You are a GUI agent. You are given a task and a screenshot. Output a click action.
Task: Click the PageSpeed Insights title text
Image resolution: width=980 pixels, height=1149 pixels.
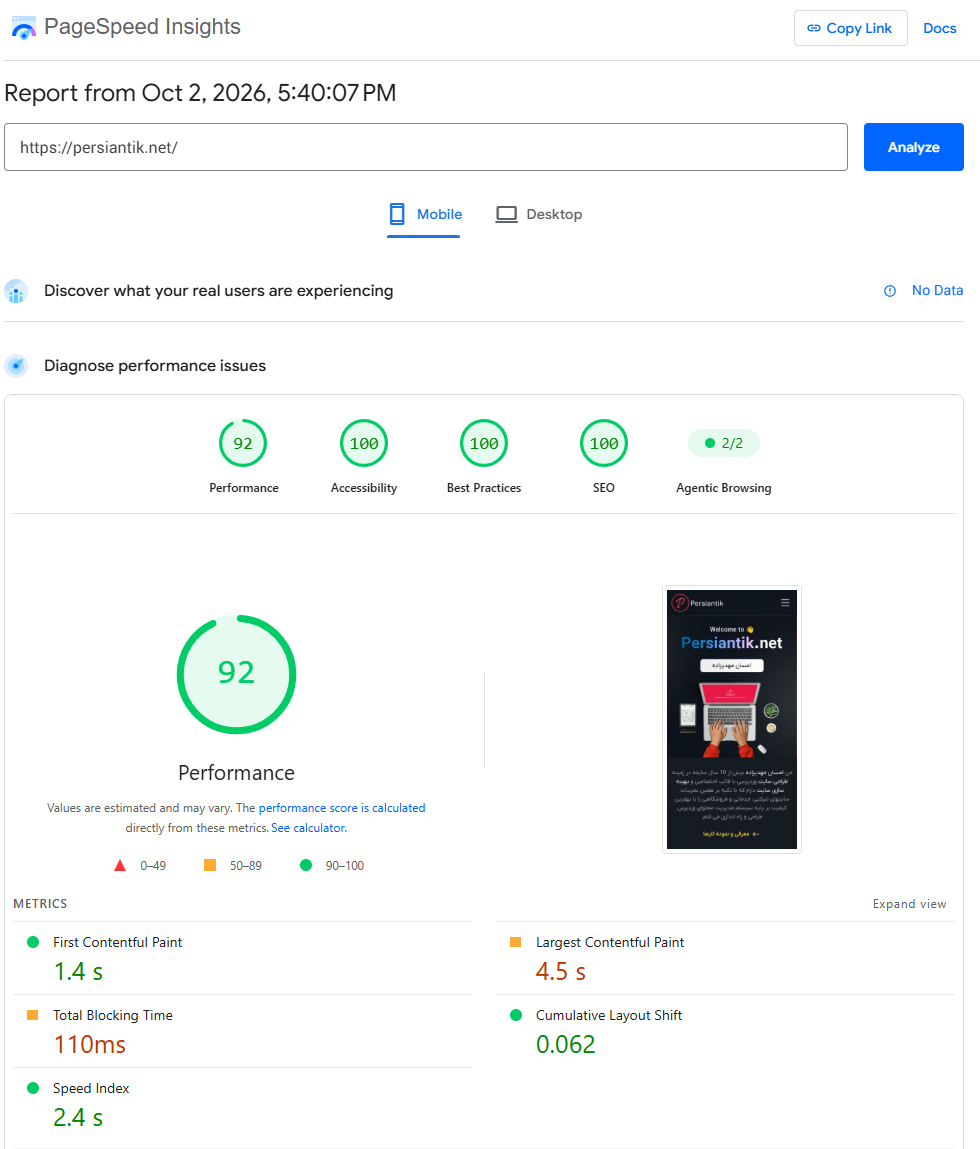click(142, 26)
